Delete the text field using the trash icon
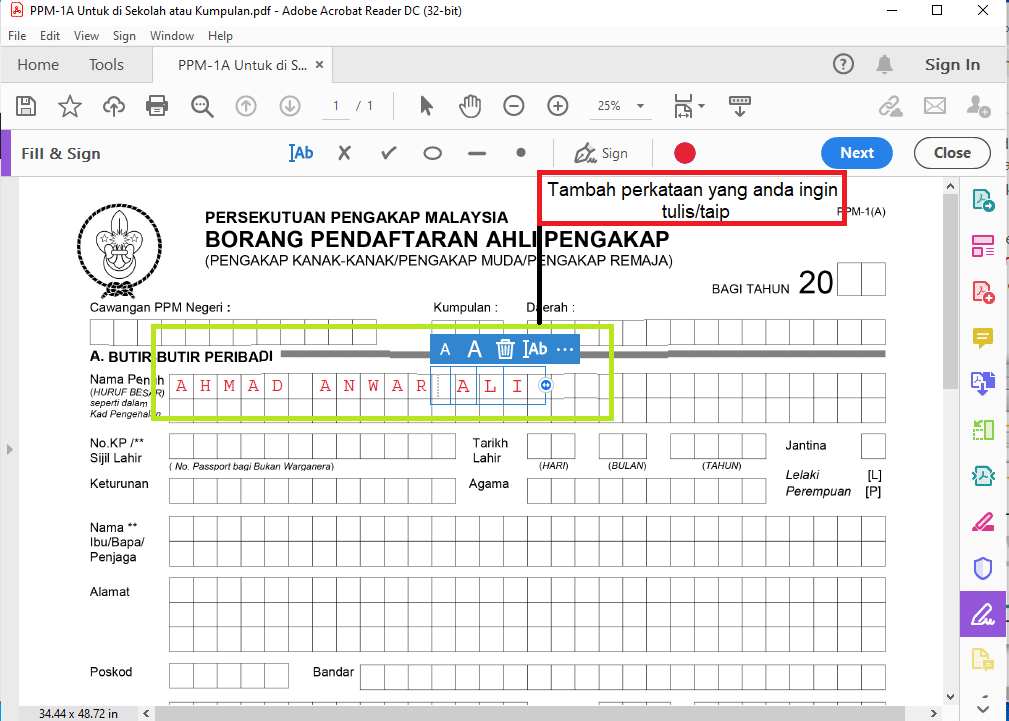The height and width of the screenshot is (721, 1009). tap(505, 348)
